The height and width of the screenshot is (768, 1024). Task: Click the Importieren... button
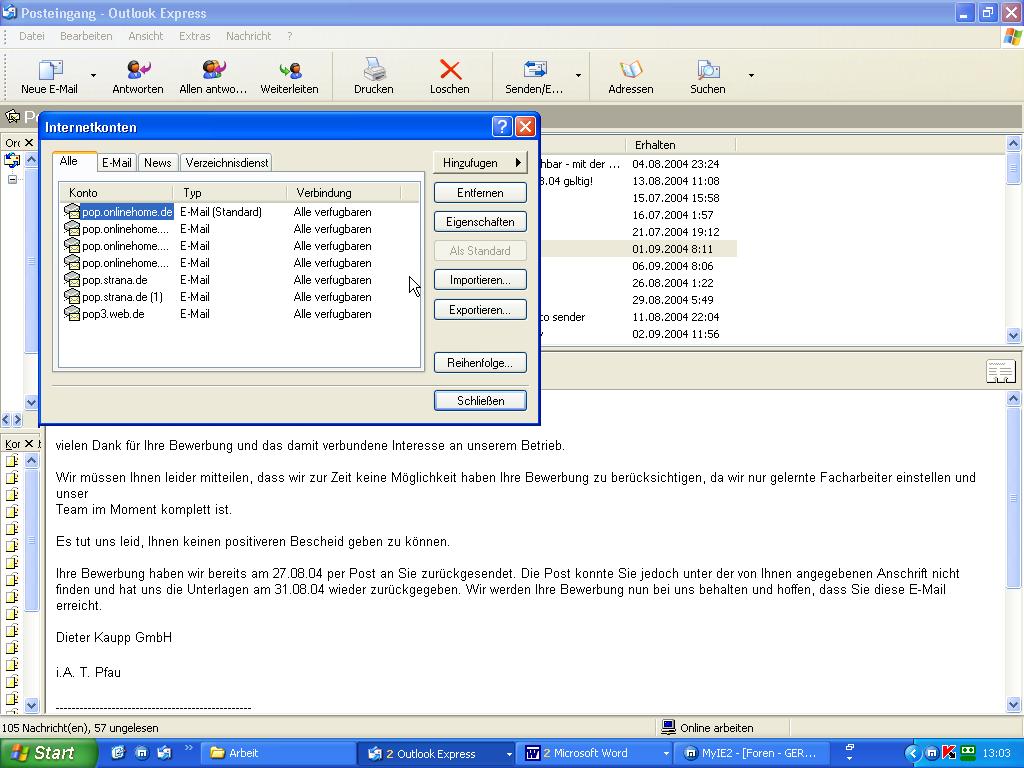pyautogui.click(x=480, y=280)
